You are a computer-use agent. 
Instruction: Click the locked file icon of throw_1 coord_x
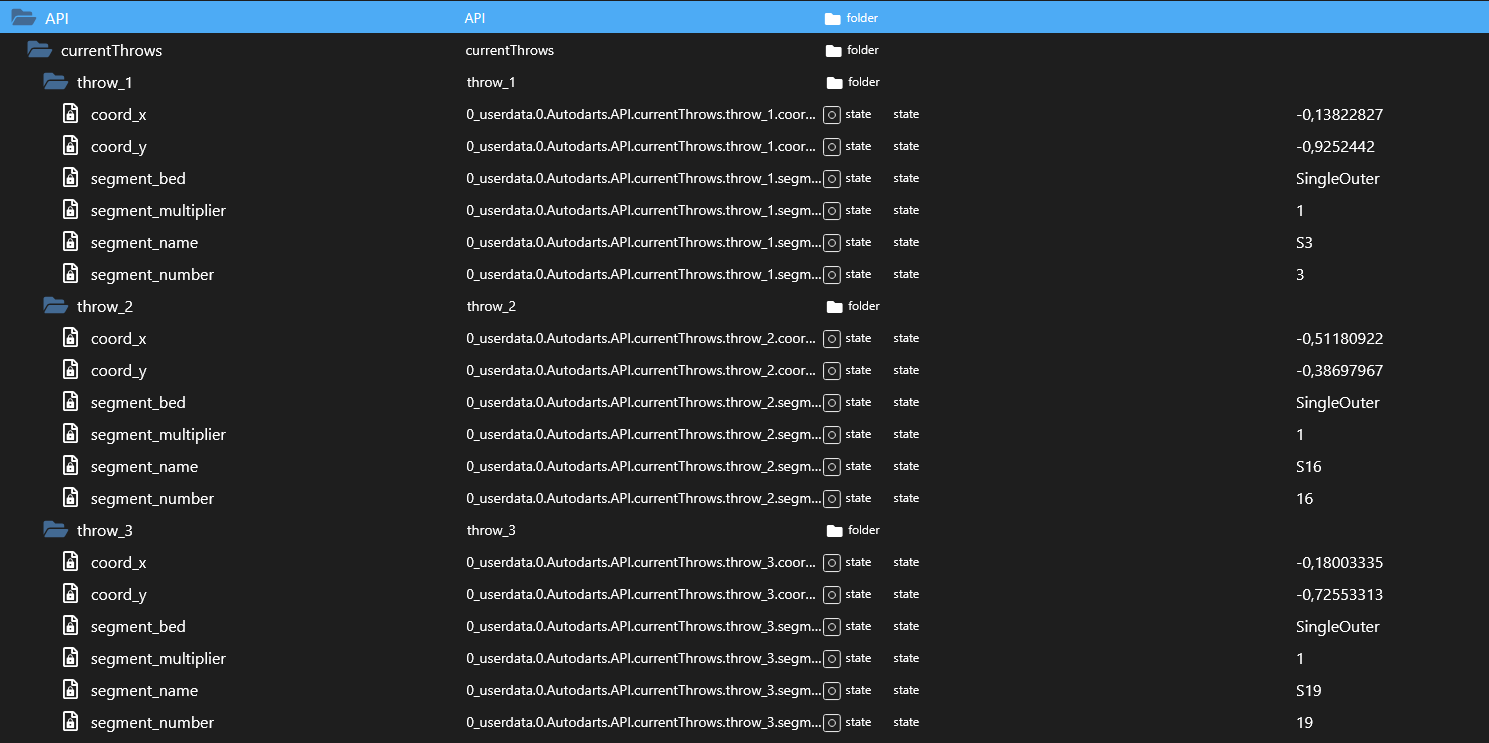pos(70,114)
